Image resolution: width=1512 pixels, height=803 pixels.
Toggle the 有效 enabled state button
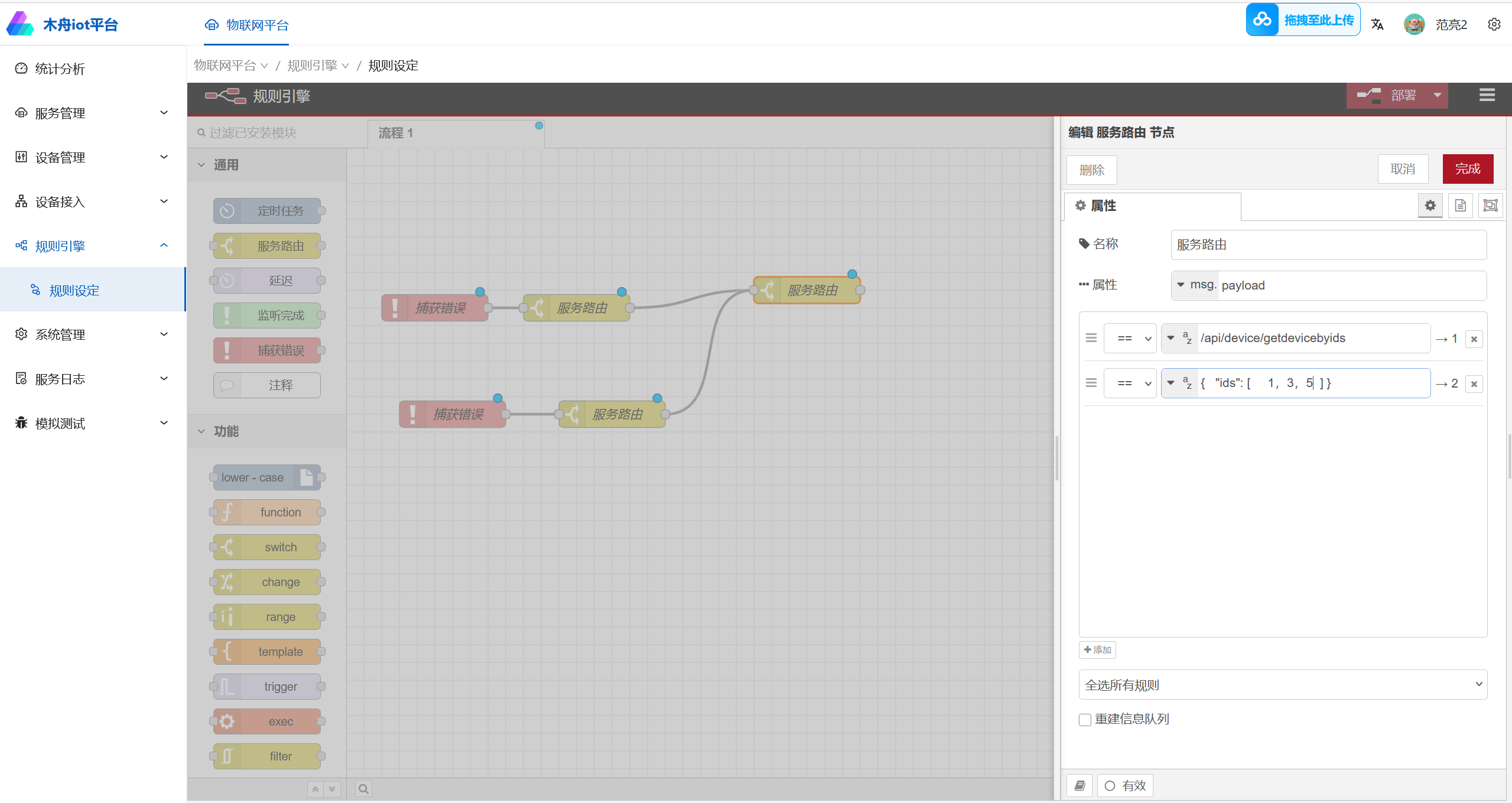(x=1125, y=785)
